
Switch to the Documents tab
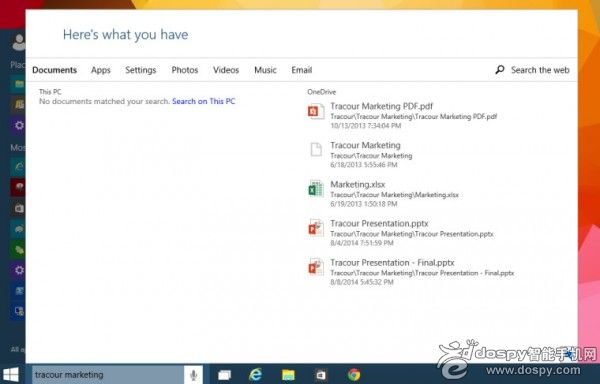click(x=54, y=70)
